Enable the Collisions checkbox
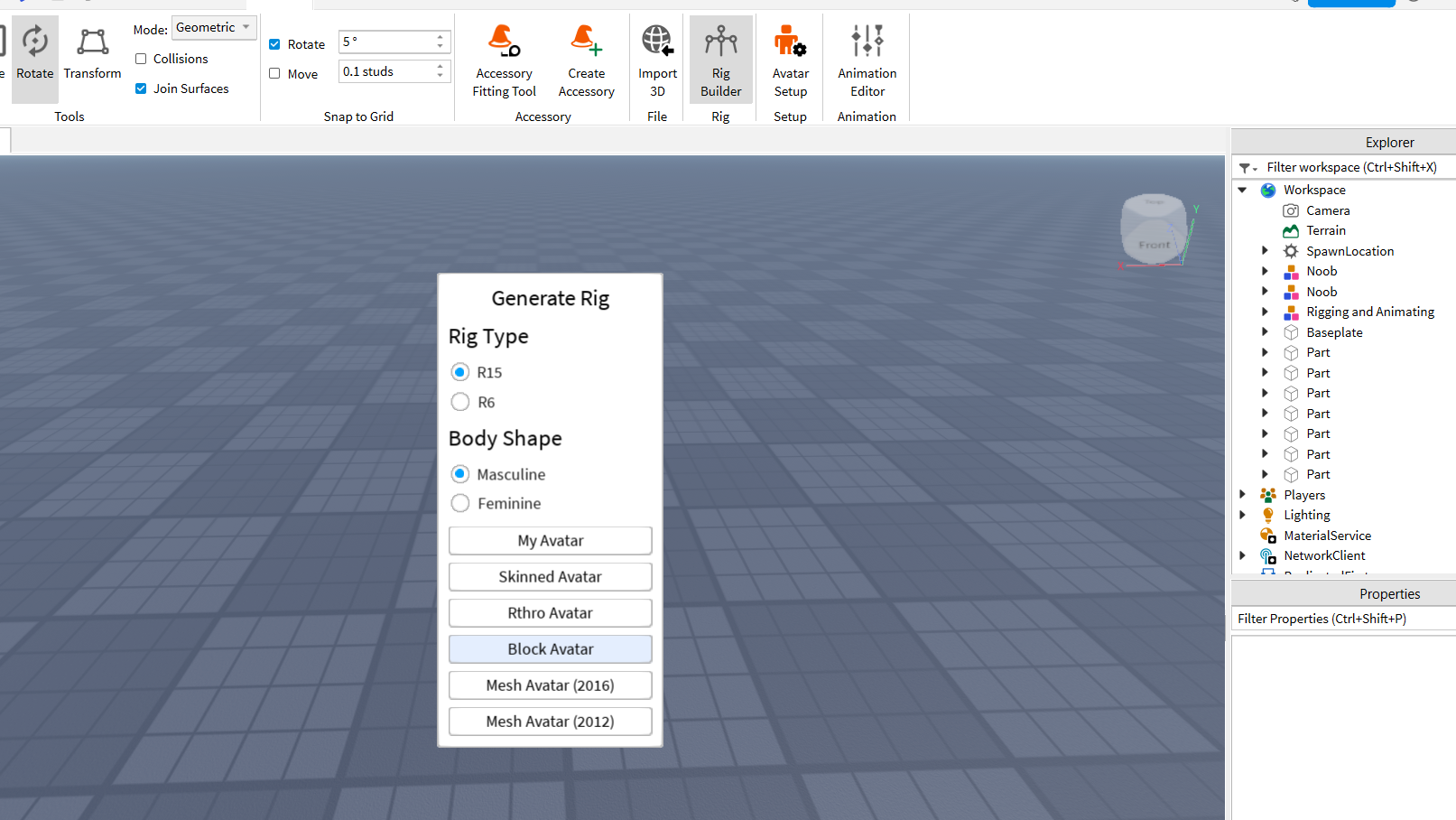The width and height of the screenshot is (1456, 820). (141, 59)
